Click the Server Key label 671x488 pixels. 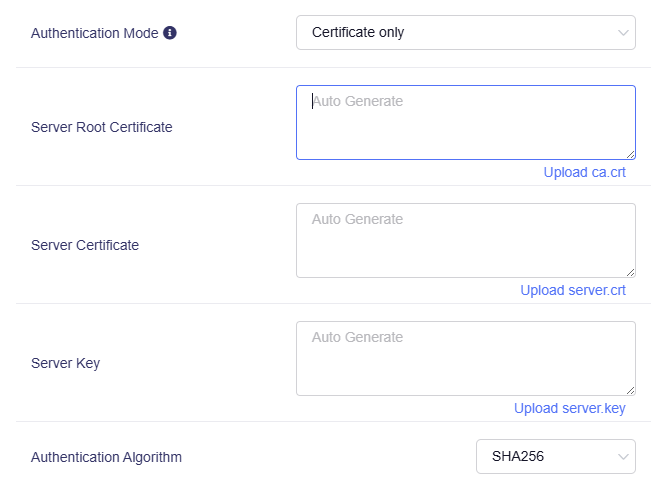(x=65, y=363)
